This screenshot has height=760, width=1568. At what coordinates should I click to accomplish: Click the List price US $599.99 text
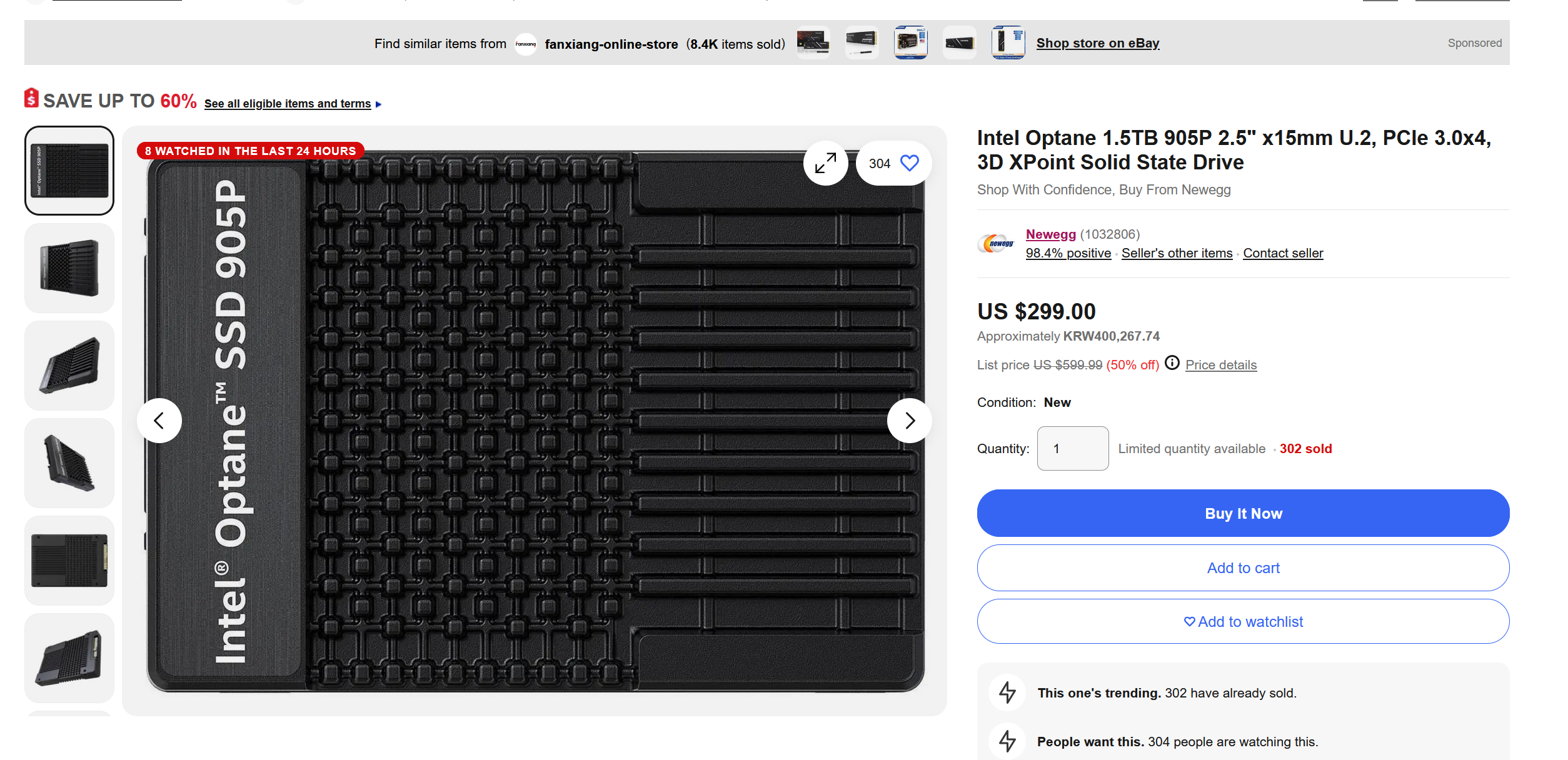(x=1040, y=365)
